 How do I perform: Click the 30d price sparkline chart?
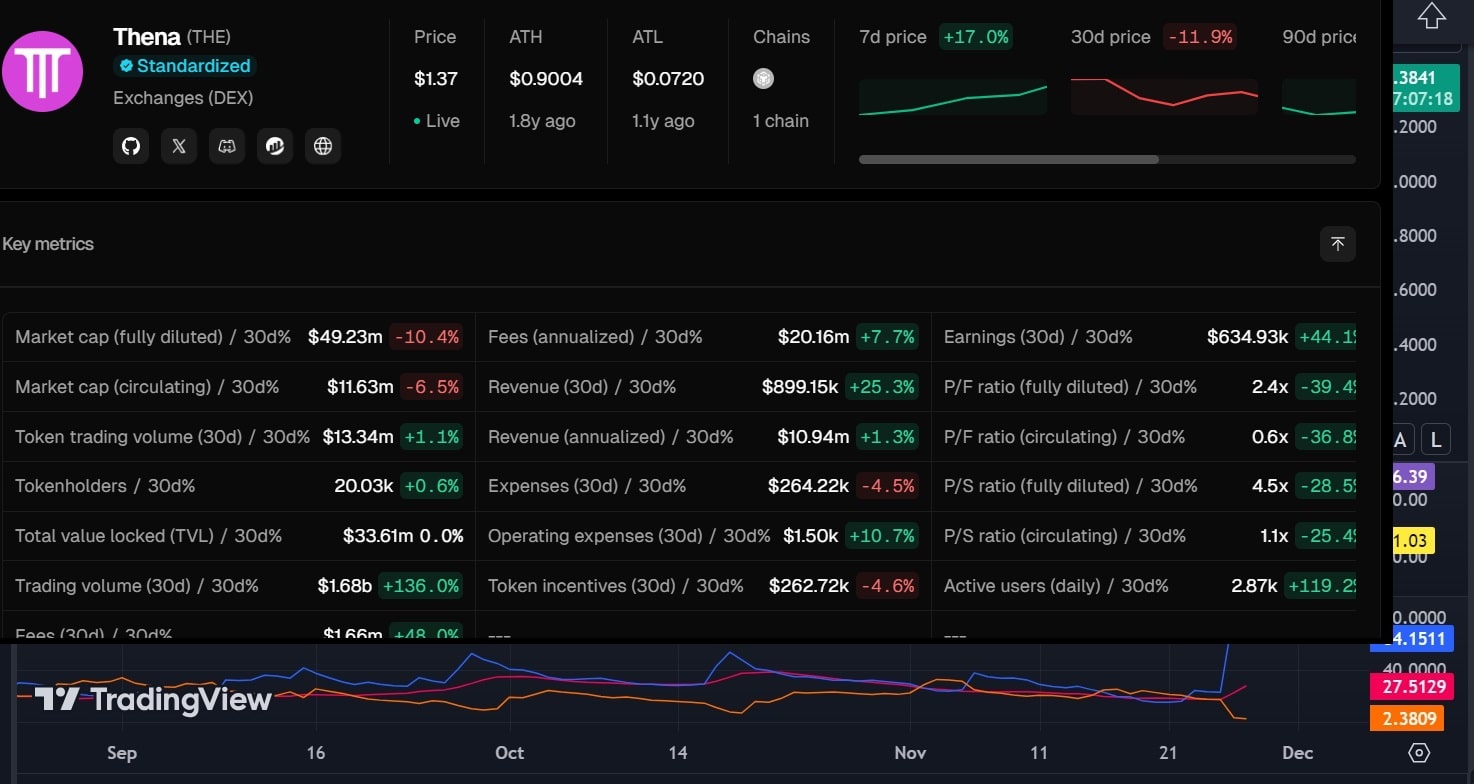[x=1164, y=97]
